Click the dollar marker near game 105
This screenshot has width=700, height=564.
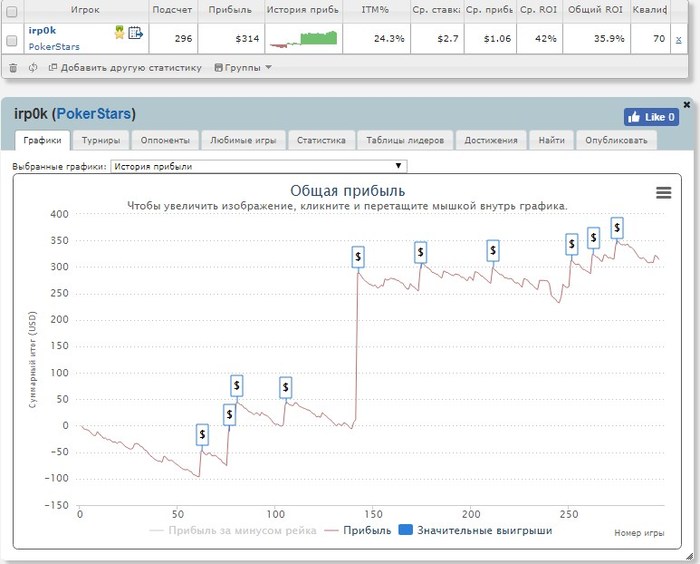(x=286, y=388)
